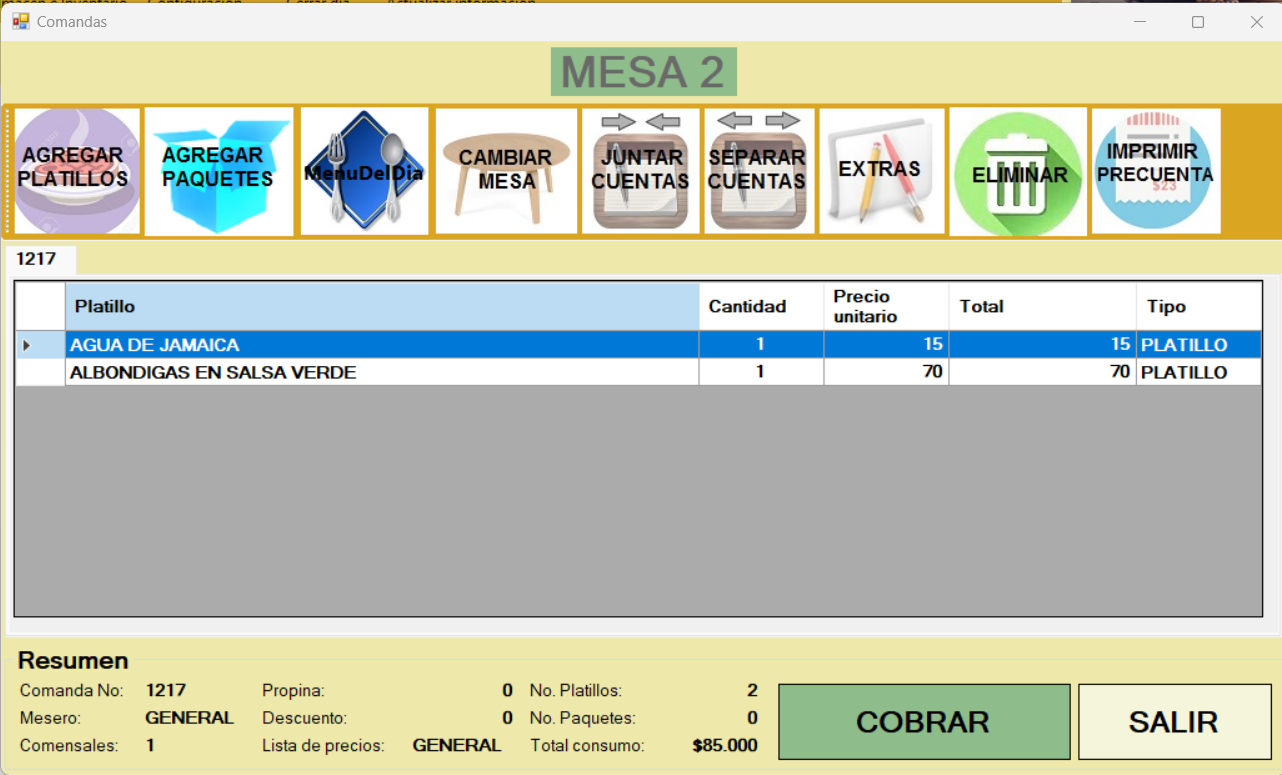Open the Extras notepad icon
The height and width of the screenshot is (775, 1282).
click(881, 171)
